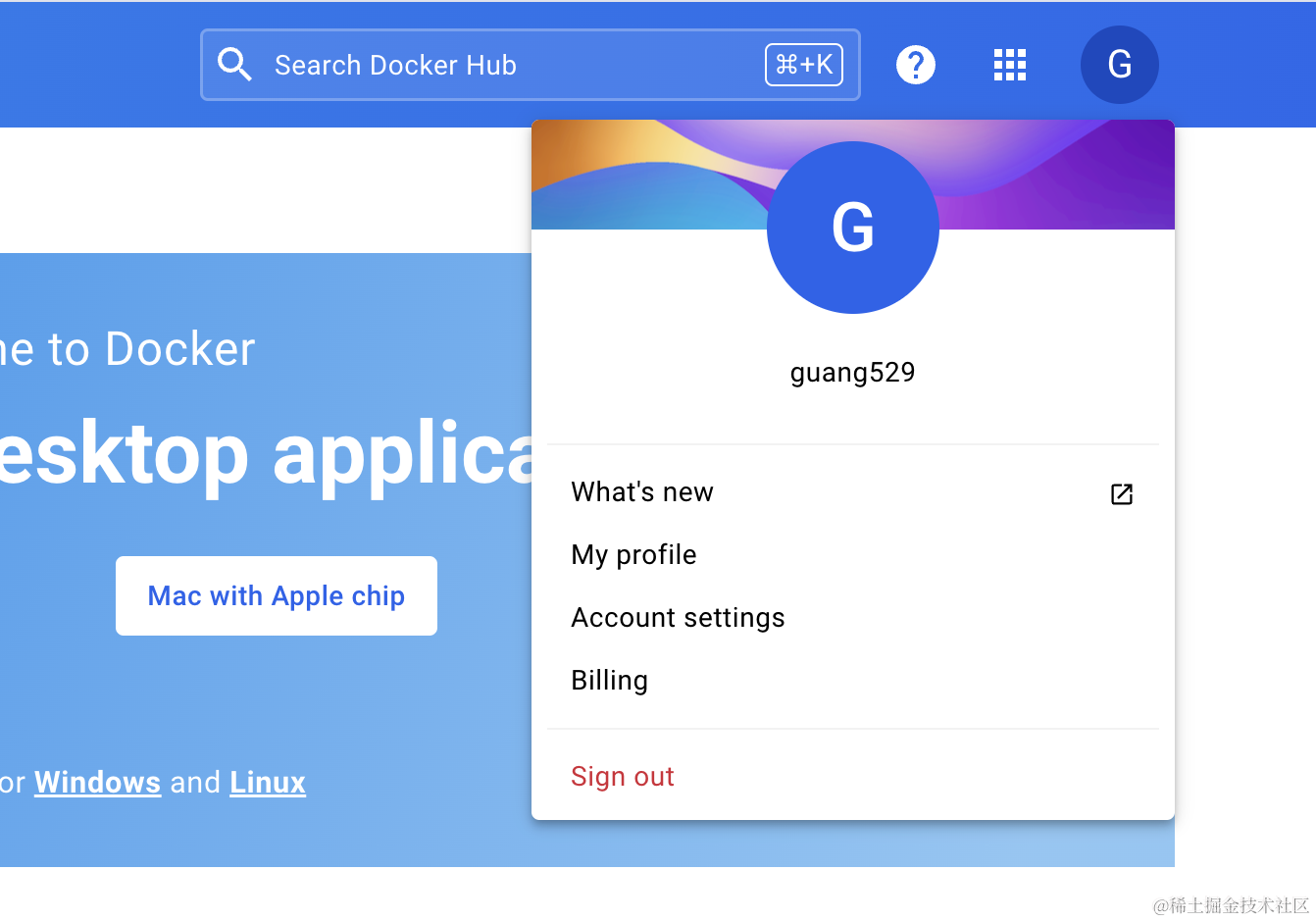Follow the Linux download link
Image resolution: width=1316 pixels, height=922 pixels.
point(268,783)
